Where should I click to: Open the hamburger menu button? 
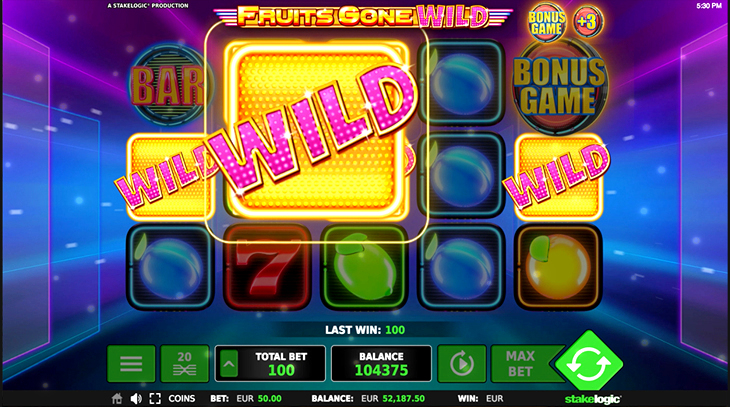pos(131,364)
